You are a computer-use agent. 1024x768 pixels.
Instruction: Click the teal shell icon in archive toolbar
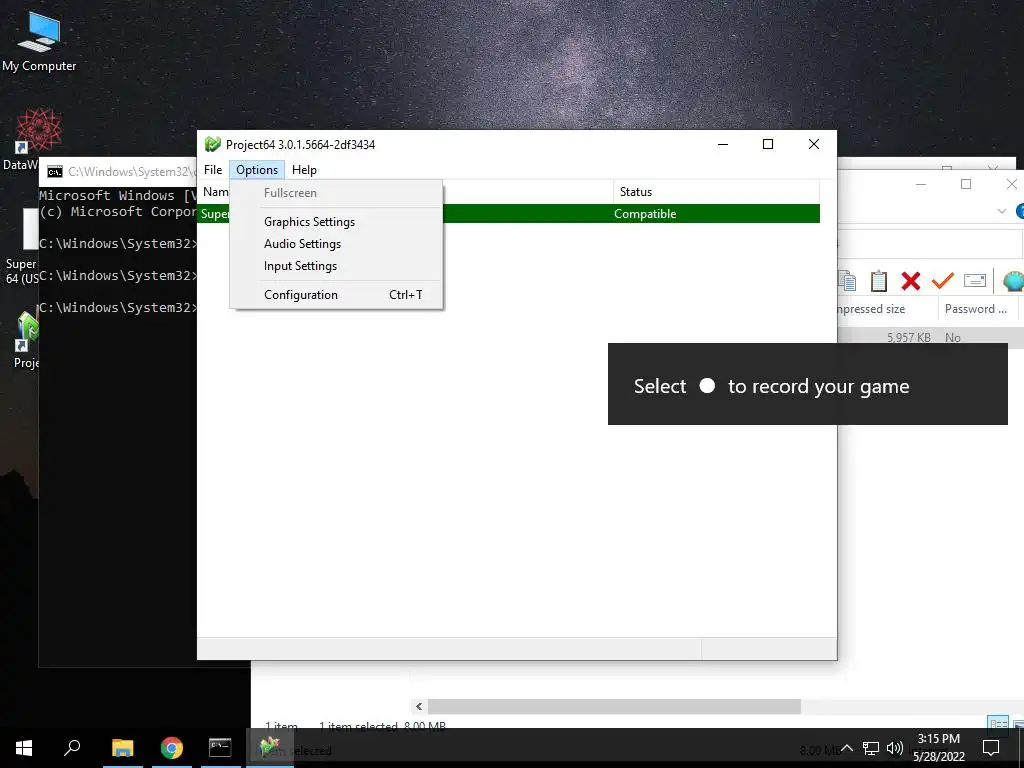tap(1013, 281)
